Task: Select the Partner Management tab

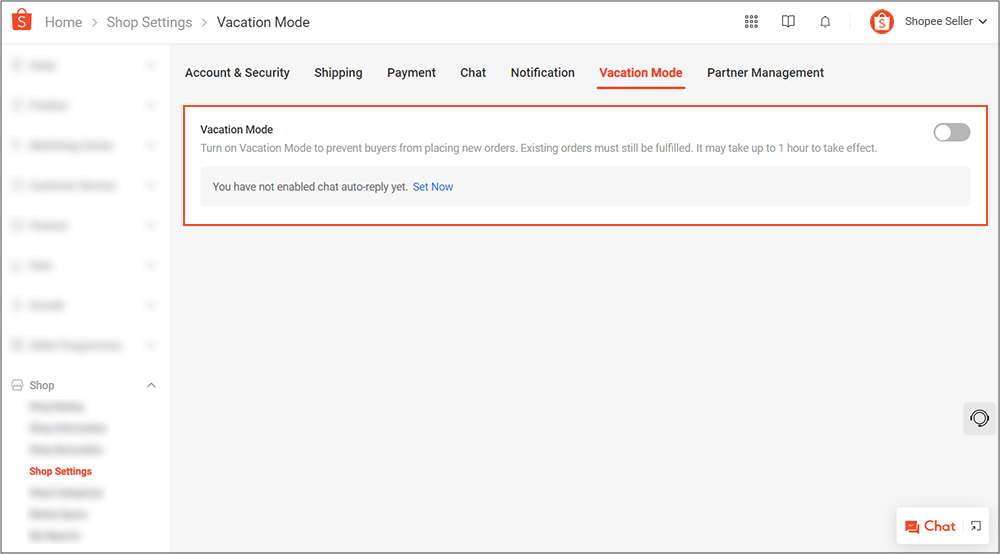Action: pos(765,73)
